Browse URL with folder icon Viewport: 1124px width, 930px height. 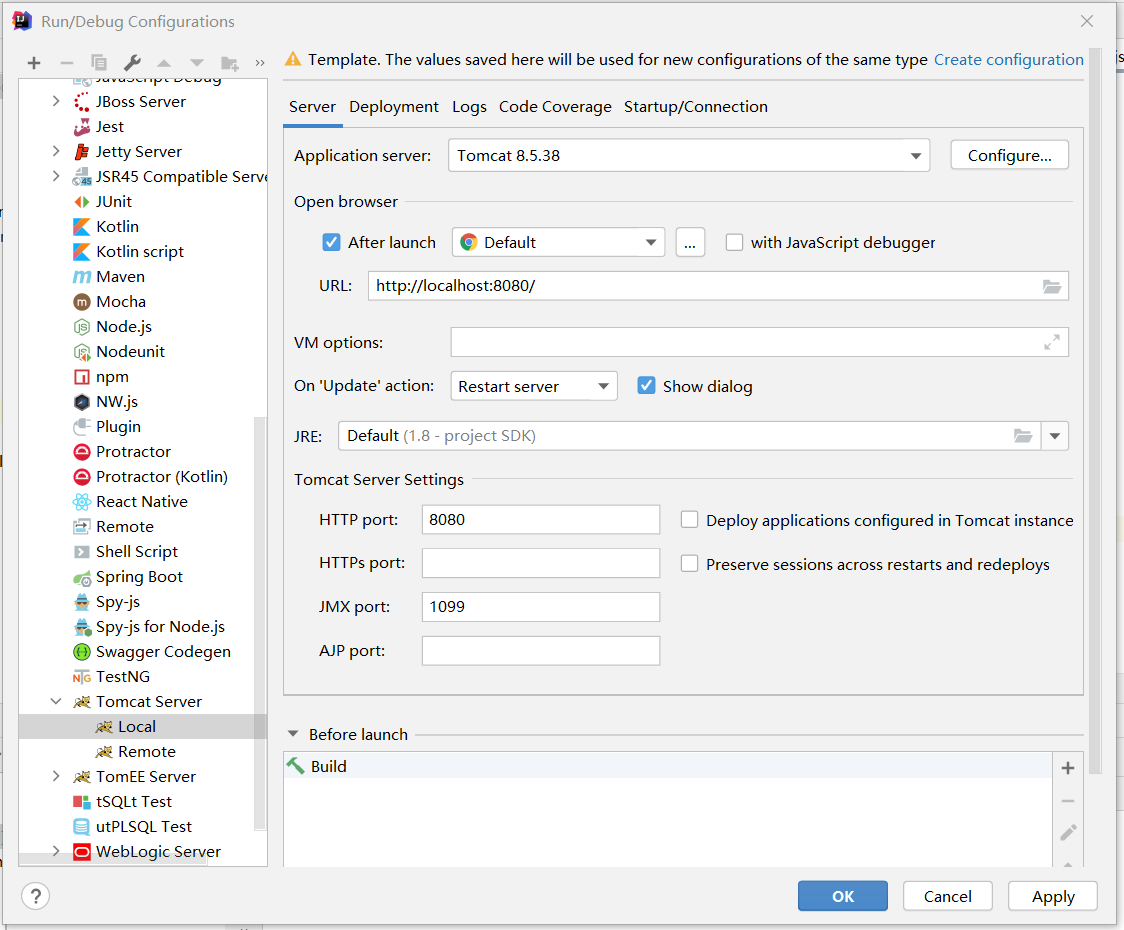coord(1052,286)
